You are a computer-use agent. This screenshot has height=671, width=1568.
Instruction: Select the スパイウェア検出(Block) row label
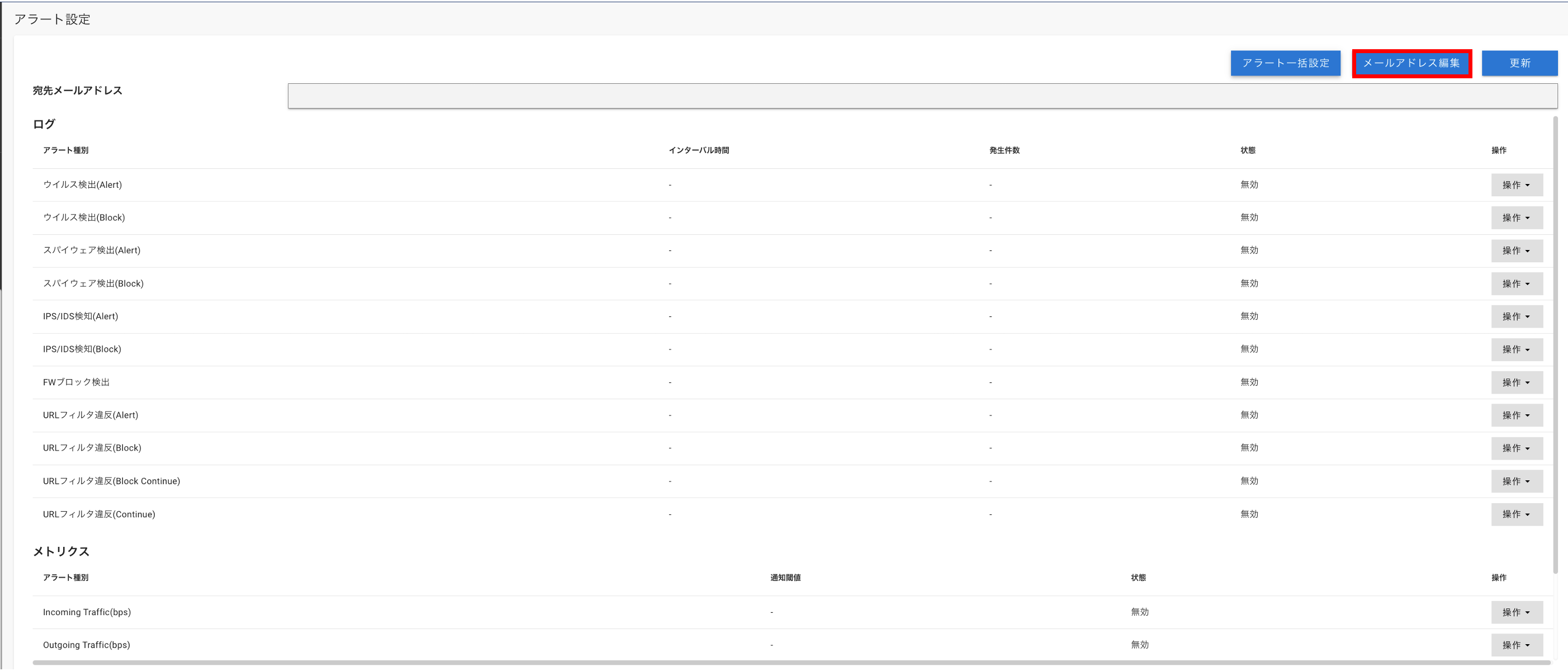(x=93, y=283)
